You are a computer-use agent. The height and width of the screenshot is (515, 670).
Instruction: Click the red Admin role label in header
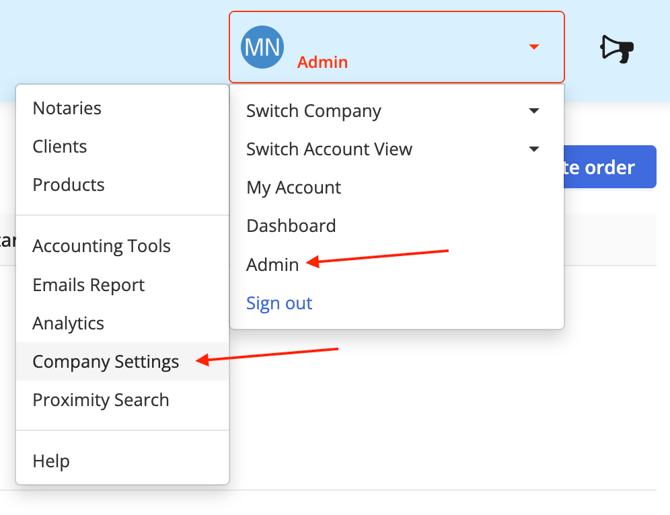(322, 62)
